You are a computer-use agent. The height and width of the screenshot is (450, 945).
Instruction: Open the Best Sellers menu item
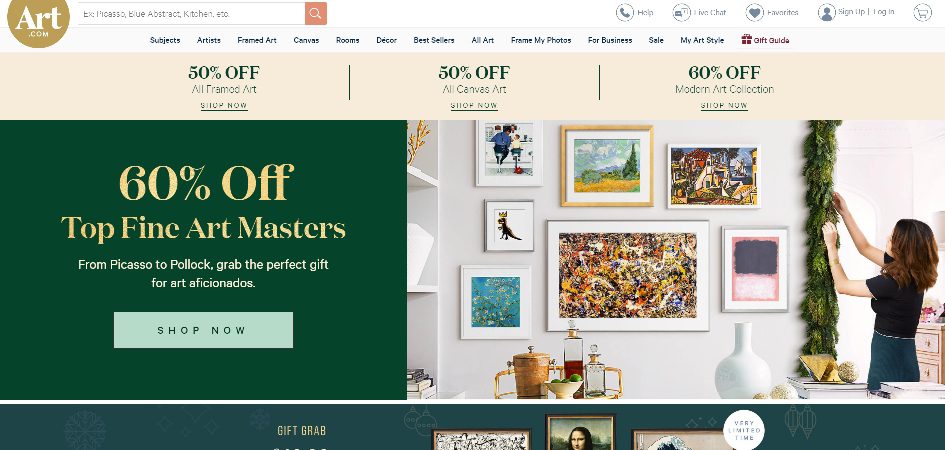(434, 40)
